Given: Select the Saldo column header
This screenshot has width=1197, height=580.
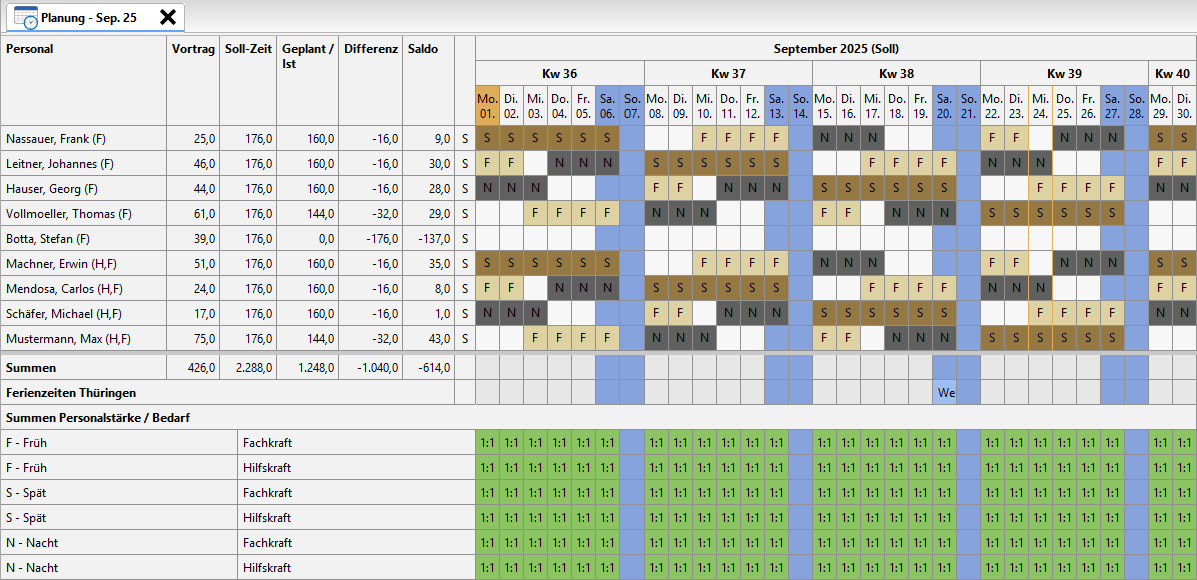Looking at the screenshot, I should (x=423, y=48).
